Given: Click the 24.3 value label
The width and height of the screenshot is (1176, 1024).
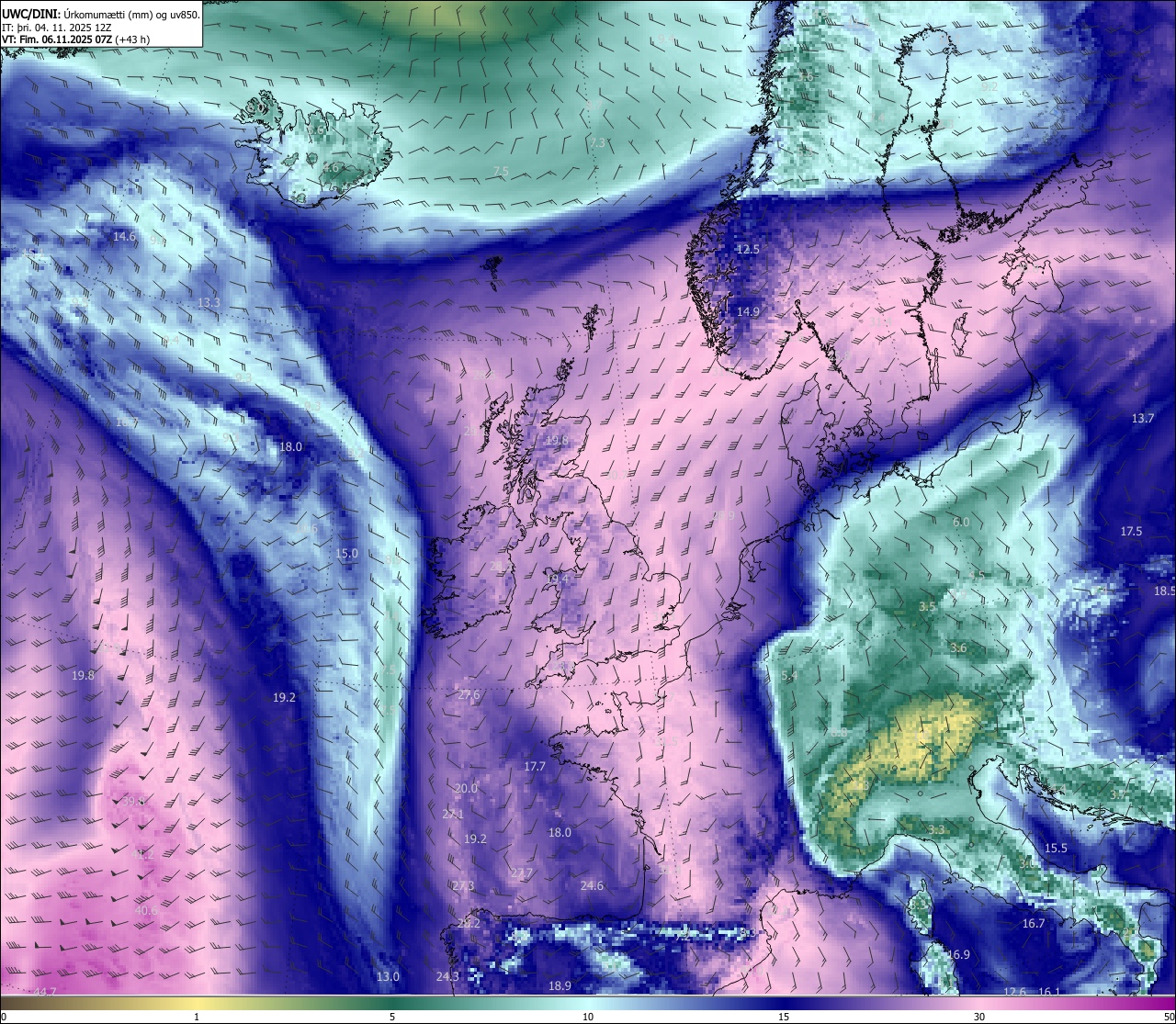Looking at the screenshot, I should click(447, 977).
